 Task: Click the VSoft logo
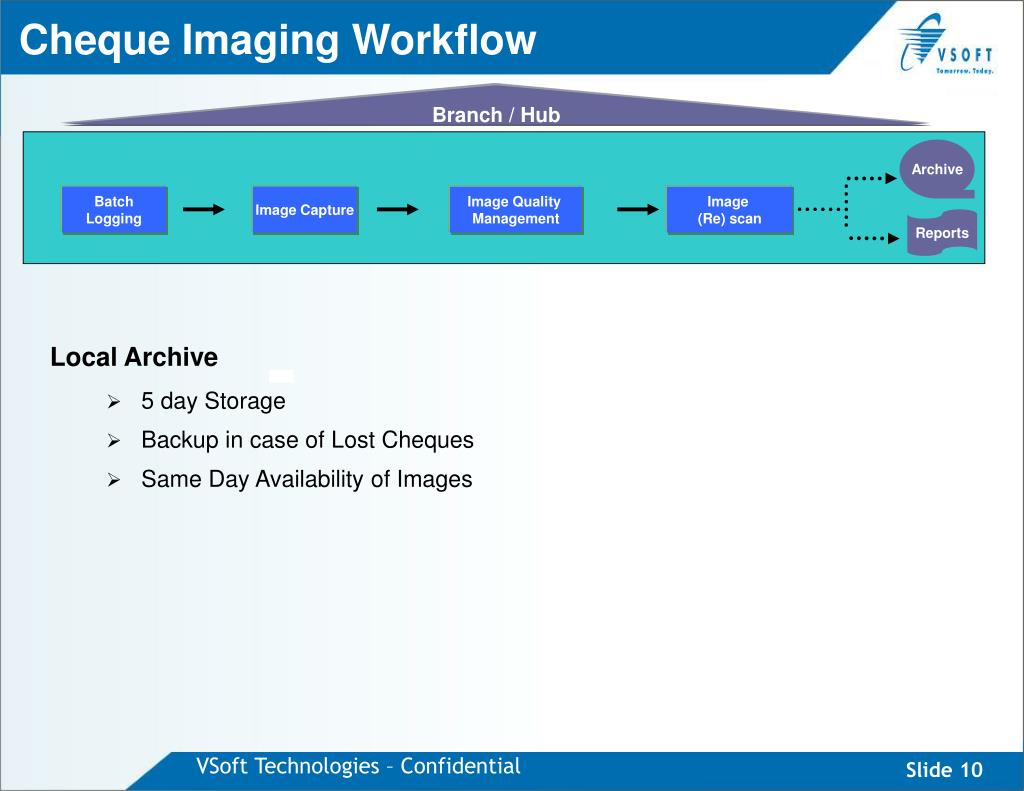click(x=946, y=43)
